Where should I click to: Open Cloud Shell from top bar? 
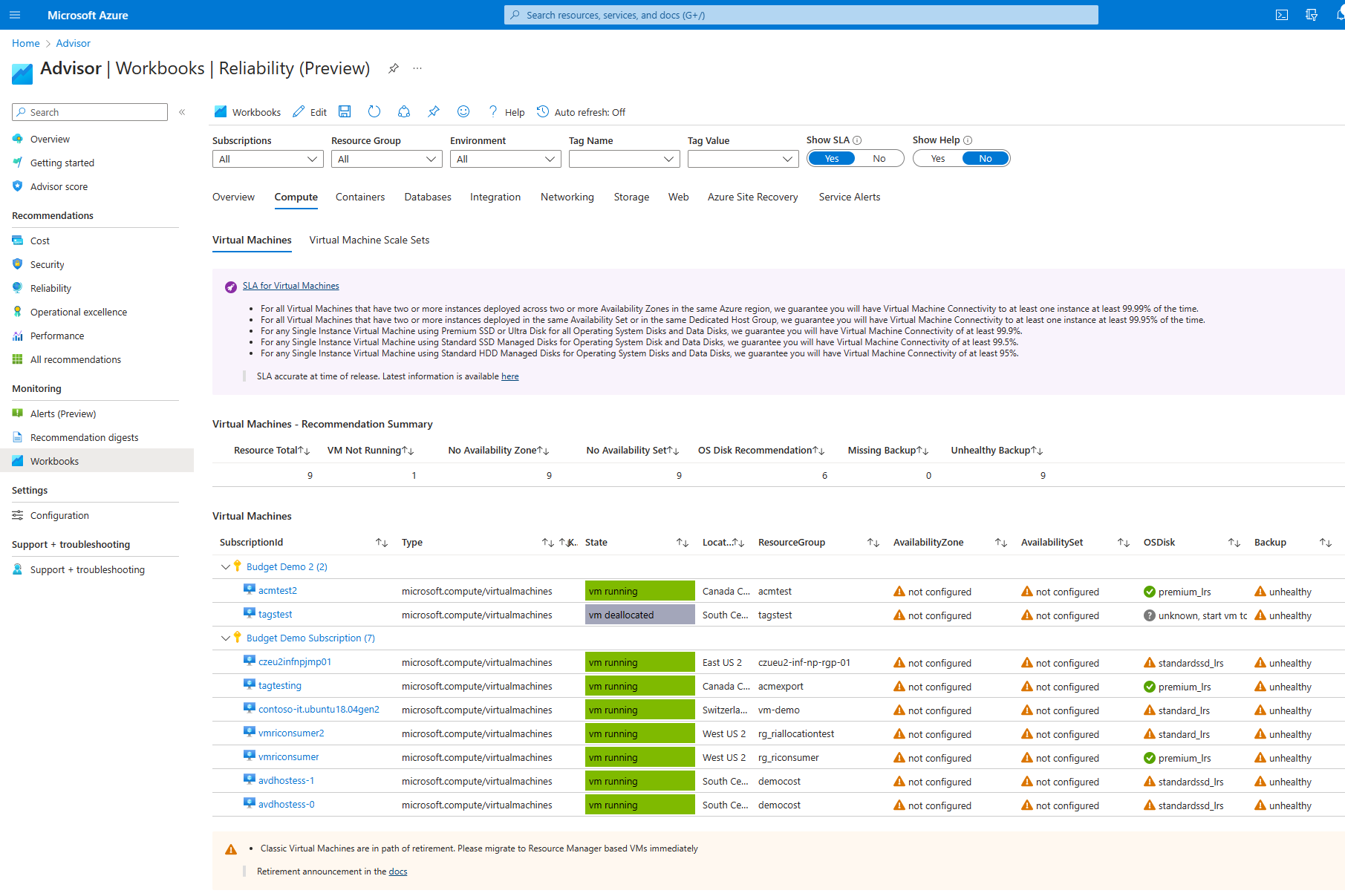1282,15
